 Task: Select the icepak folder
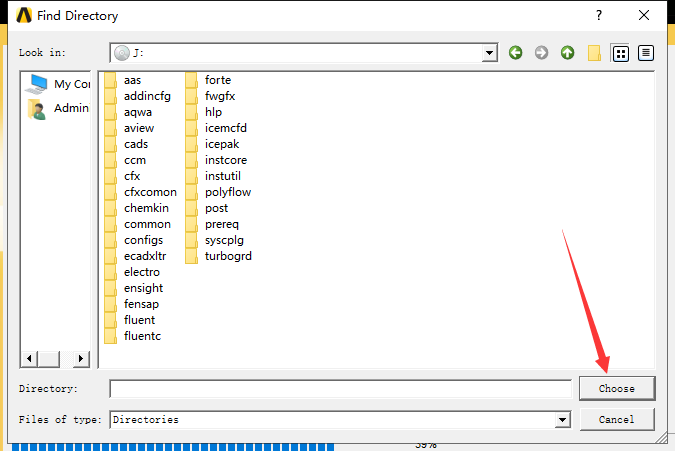pos(212,144)
